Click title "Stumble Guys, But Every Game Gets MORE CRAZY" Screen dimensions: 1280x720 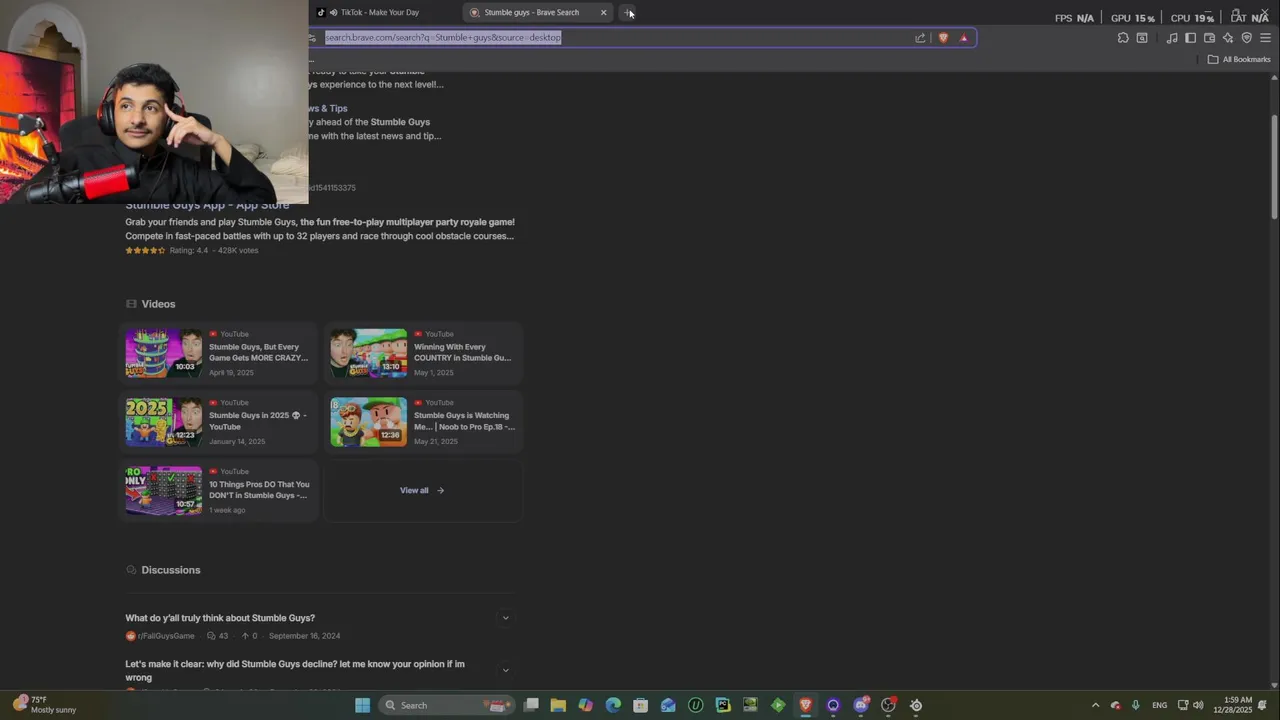click(258, 352)
